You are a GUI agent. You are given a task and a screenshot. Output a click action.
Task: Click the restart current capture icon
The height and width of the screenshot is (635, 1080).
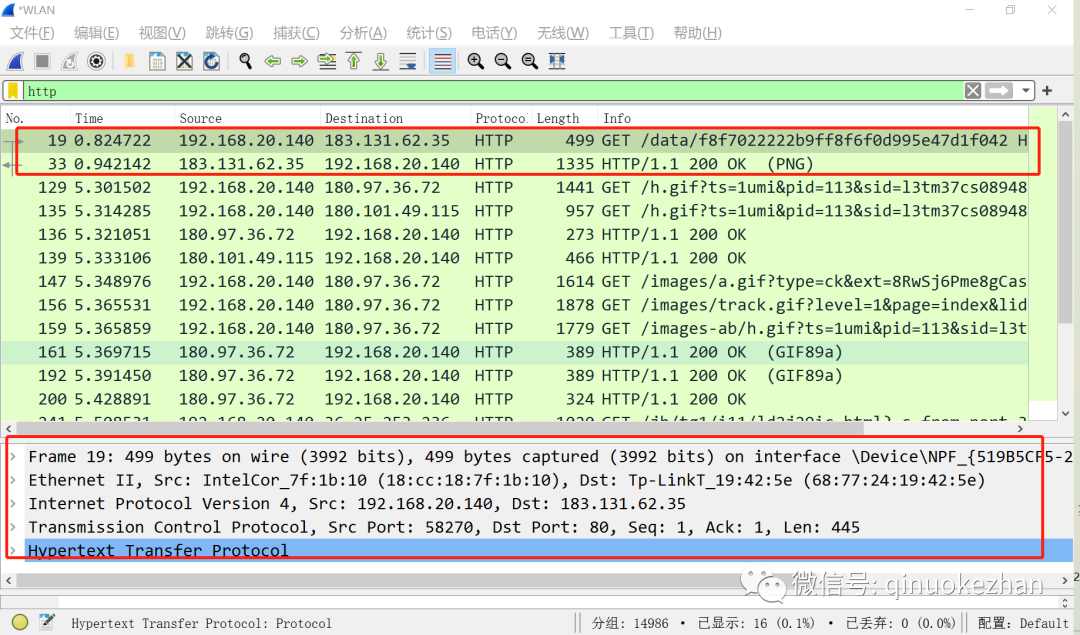coord(67,61)
